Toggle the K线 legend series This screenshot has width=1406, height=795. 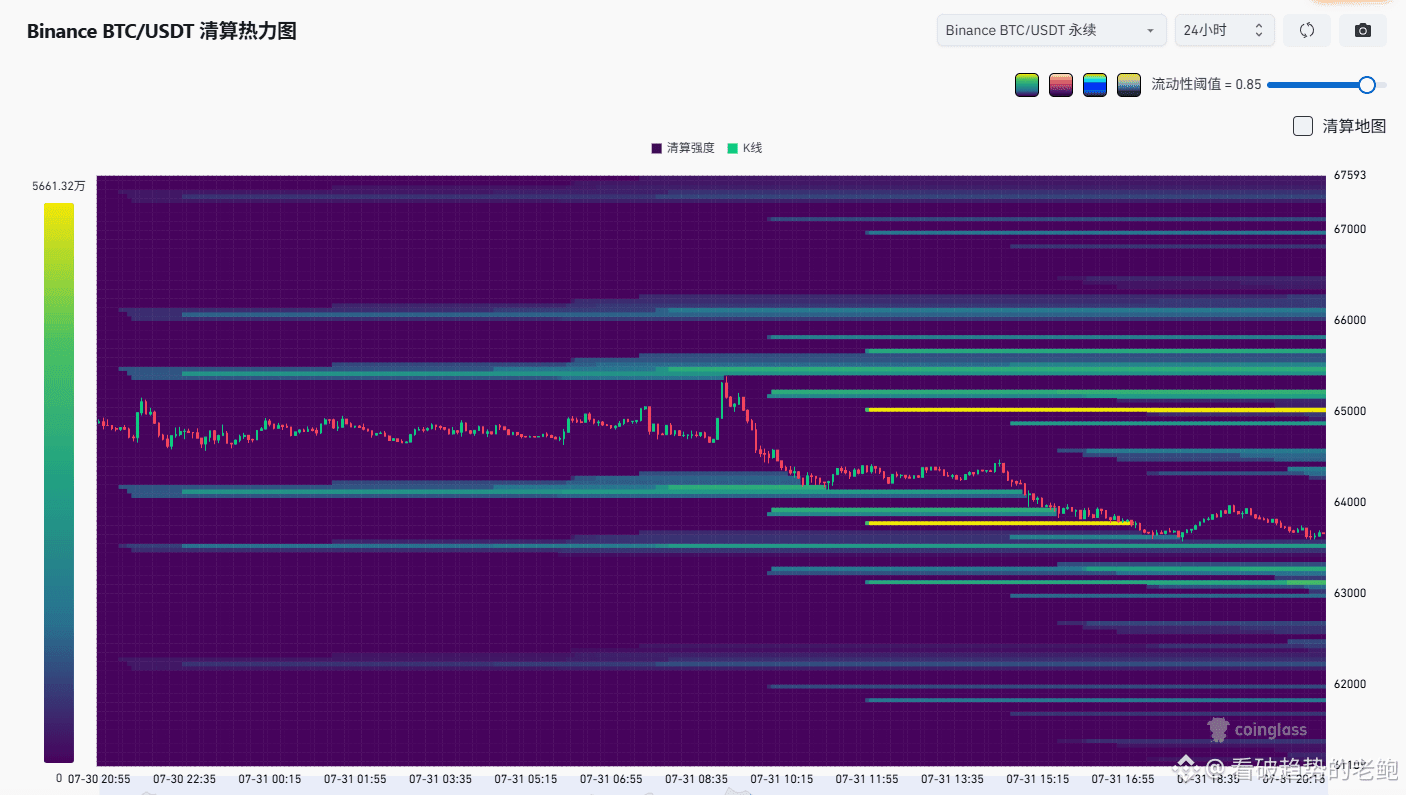point(745,148)
